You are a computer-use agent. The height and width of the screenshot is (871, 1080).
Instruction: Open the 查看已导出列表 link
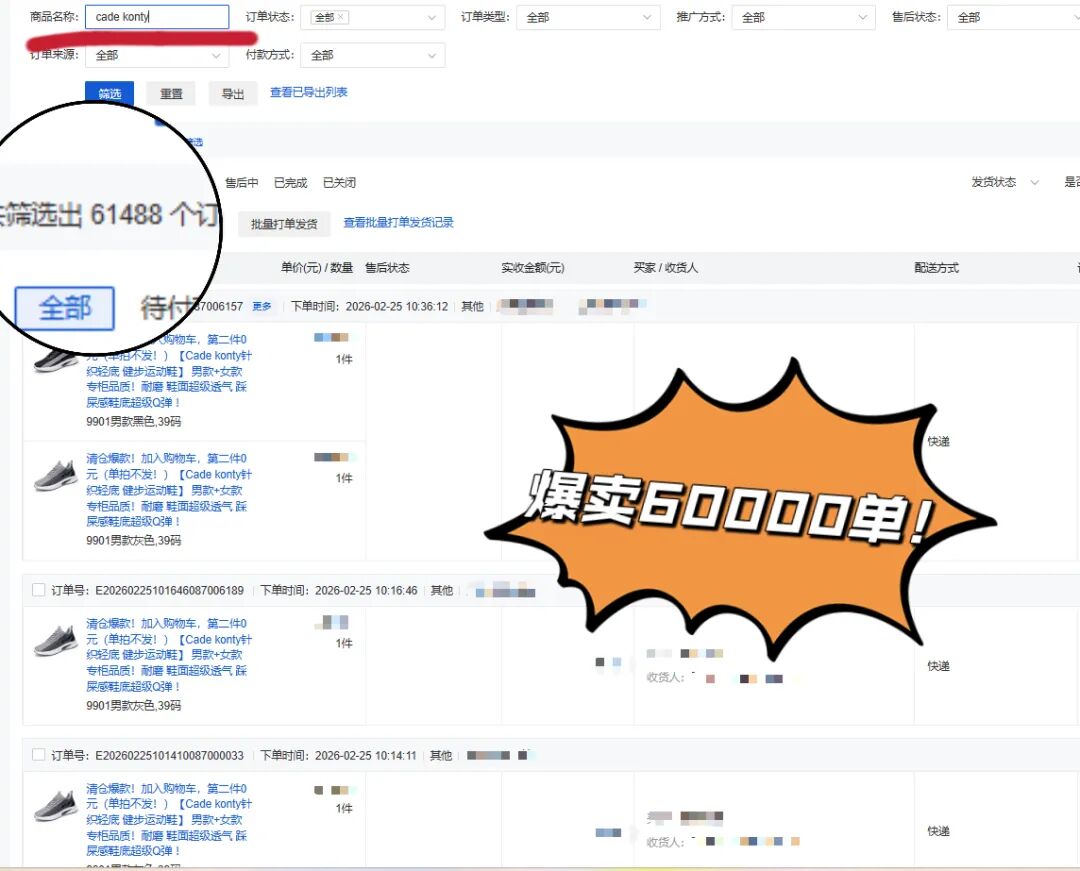pos(309,92)
